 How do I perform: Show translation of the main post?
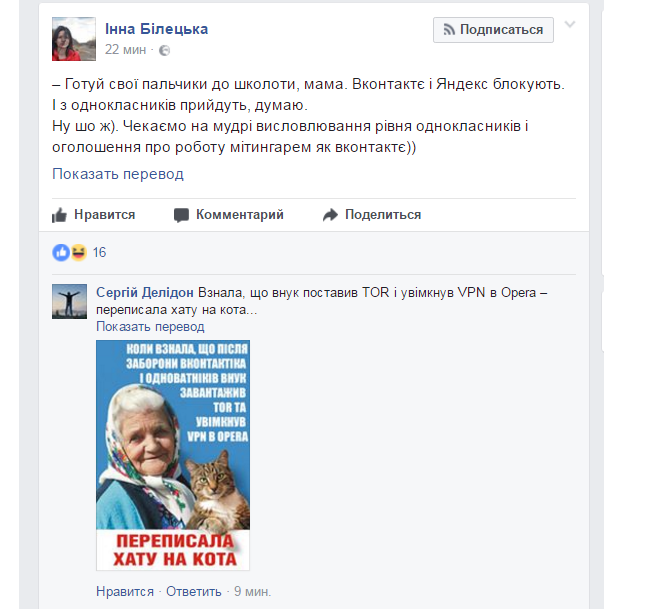(118, 174)
